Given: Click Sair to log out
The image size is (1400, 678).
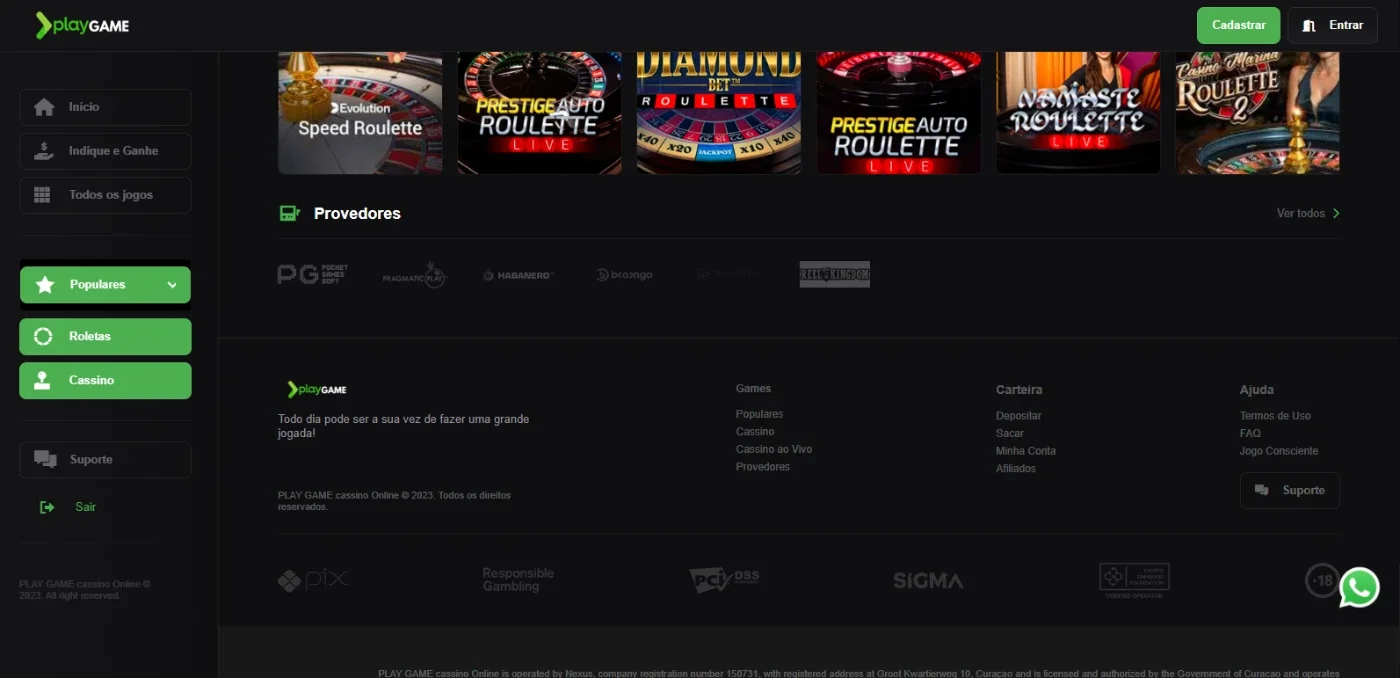Looking at the screenshot, I should [x=68, y=507].
